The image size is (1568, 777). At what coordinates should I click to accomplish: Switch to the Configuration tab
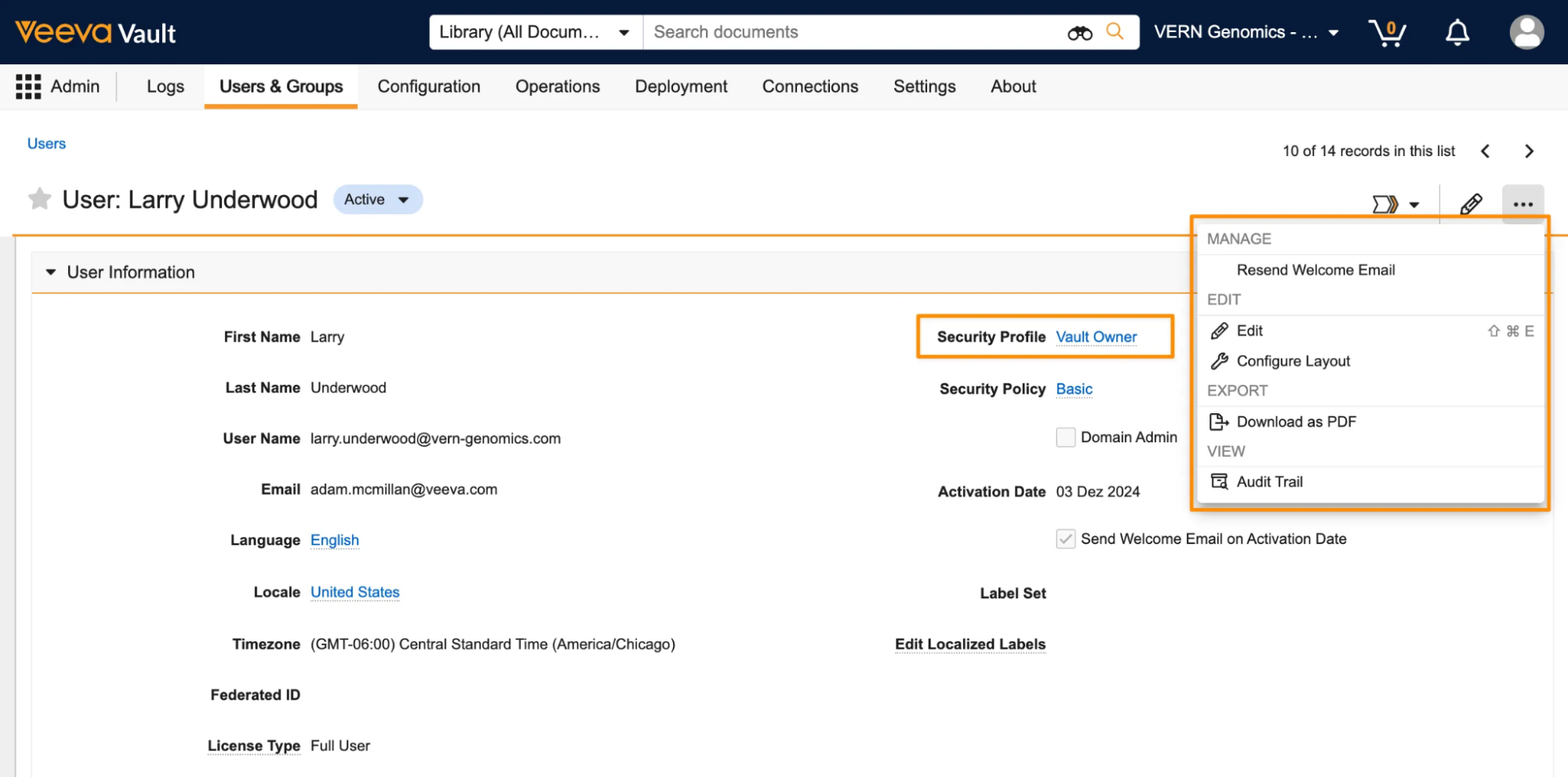point(428,86)
